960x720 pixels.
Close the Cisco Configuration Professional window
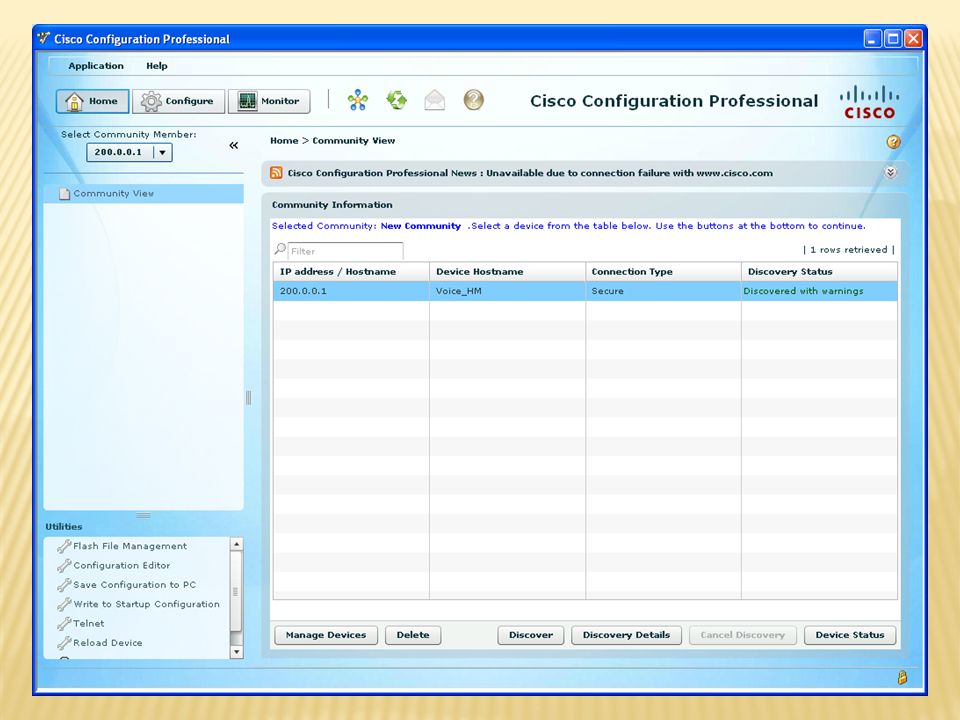[x=913, y=39]
